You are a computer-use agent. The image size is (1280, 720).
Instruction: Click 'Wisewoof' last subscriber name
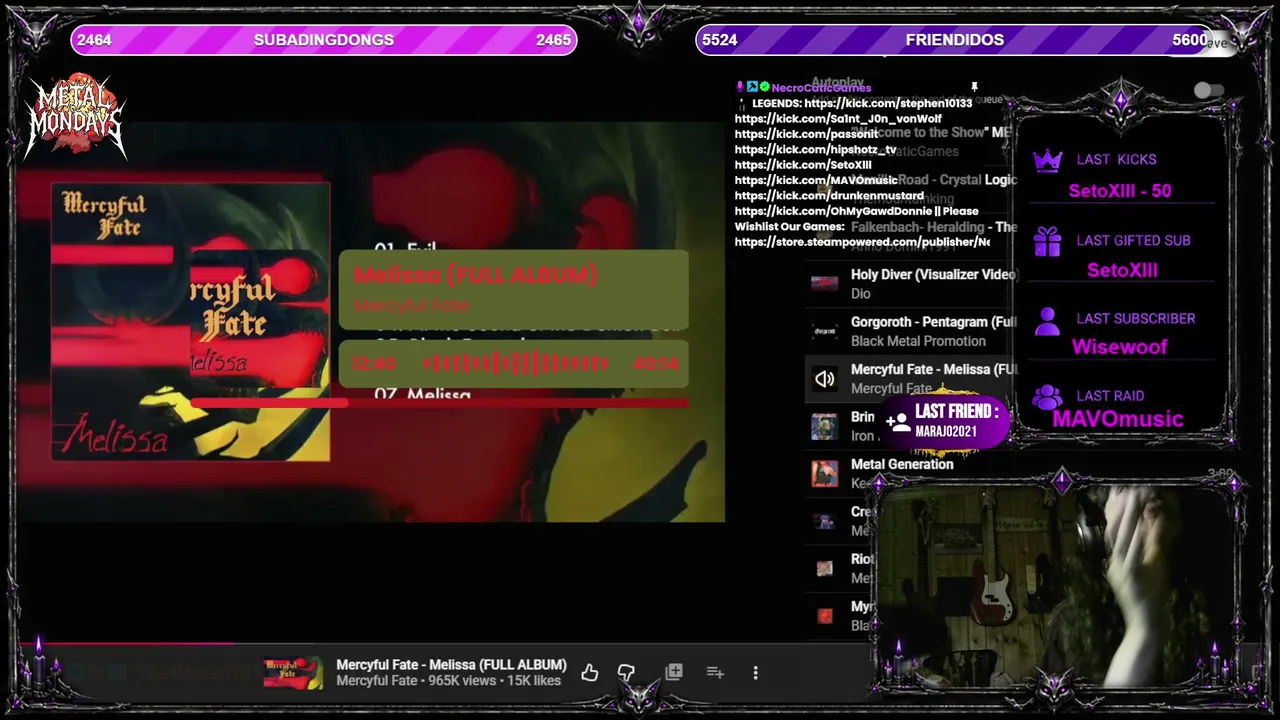pyautogui.click(x=1120, y=347)
